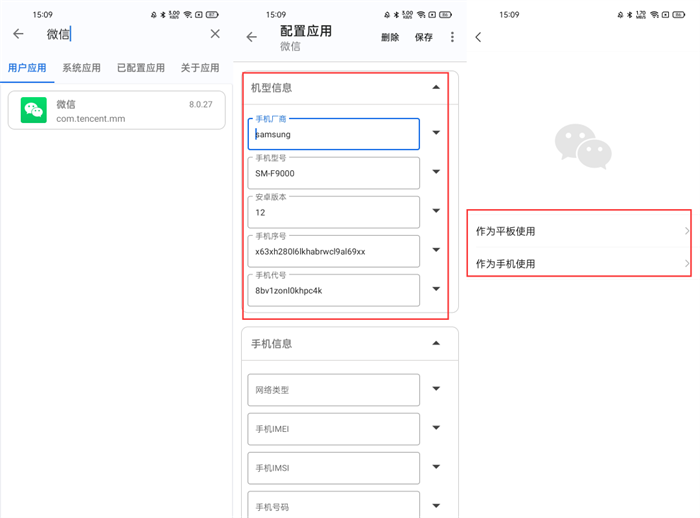Switch to the 用户应用 tab

tap(27, 68)
